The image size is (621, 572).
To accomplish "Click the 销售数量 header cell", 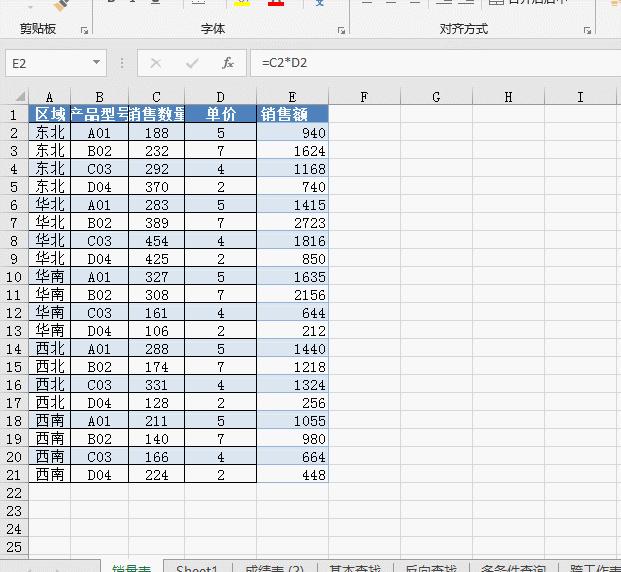I will (x=156, y=114).
